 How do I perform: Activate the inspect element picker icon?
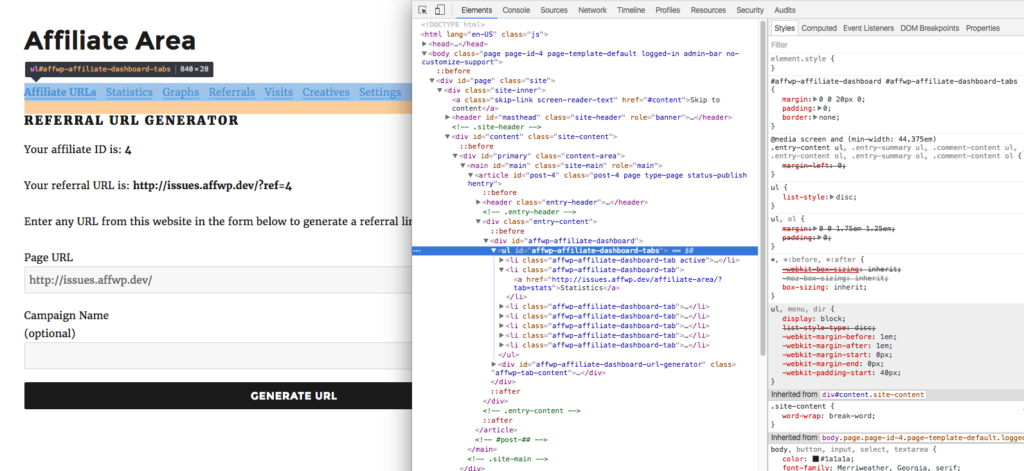coord(423,10)
